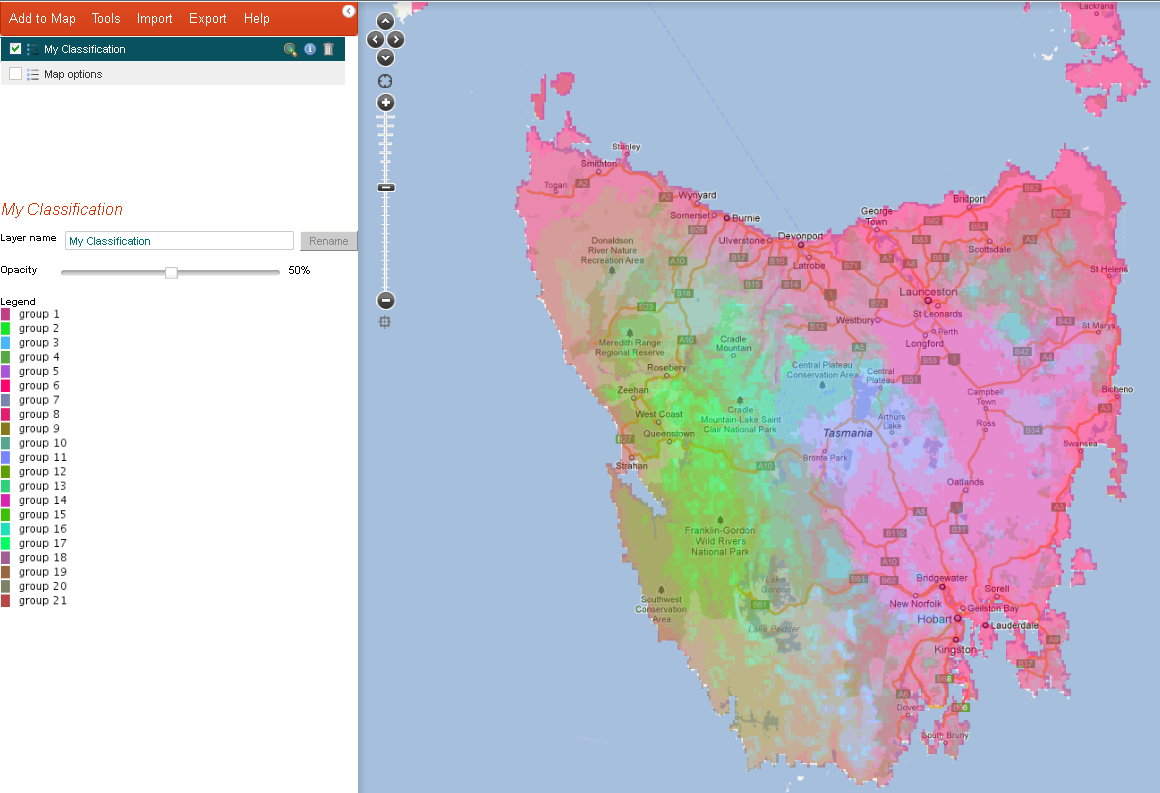Click the zoom slider handle
The height and width of the screenshot is (793, 1160).
385,188
